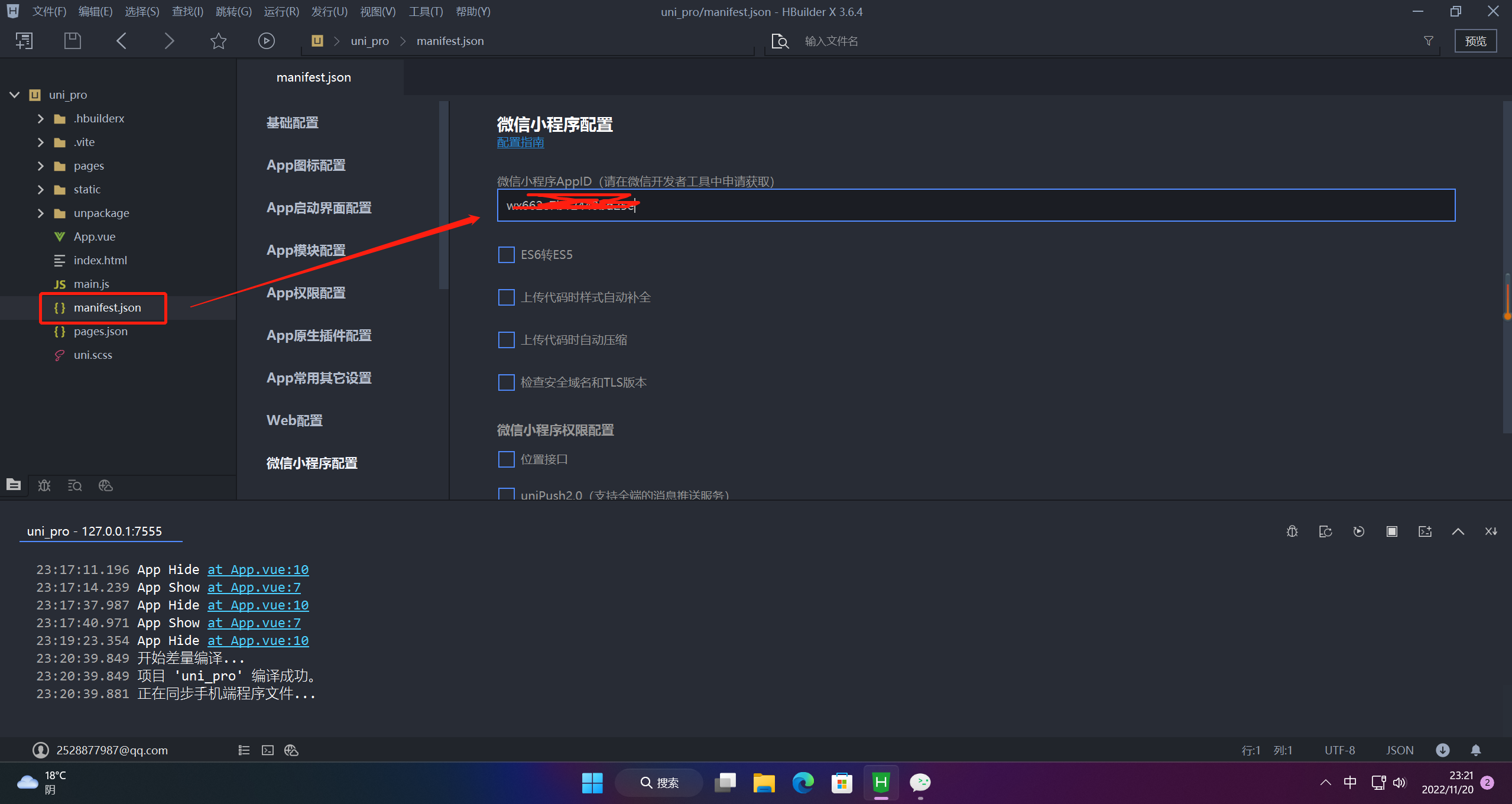Collapse the console with up chevron
The image size is (1512, 804).
[1458, 531]
